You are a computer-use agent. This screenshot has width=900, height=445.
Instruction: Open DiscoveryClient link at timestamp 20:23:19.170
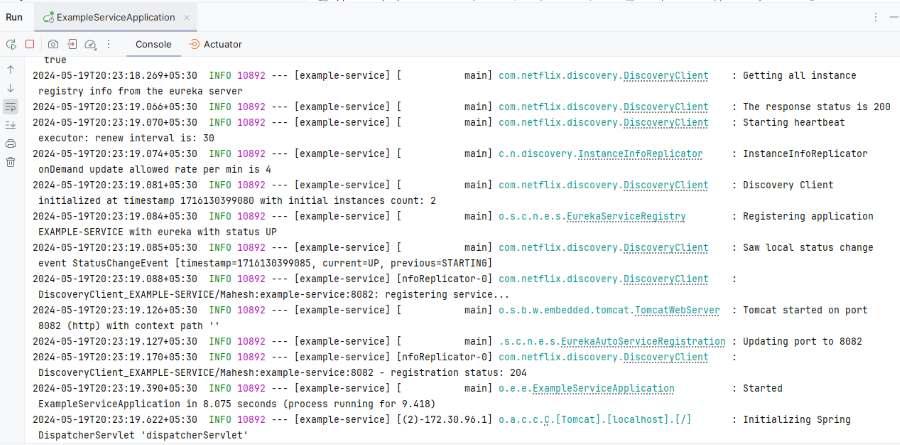tap(666, 357)
